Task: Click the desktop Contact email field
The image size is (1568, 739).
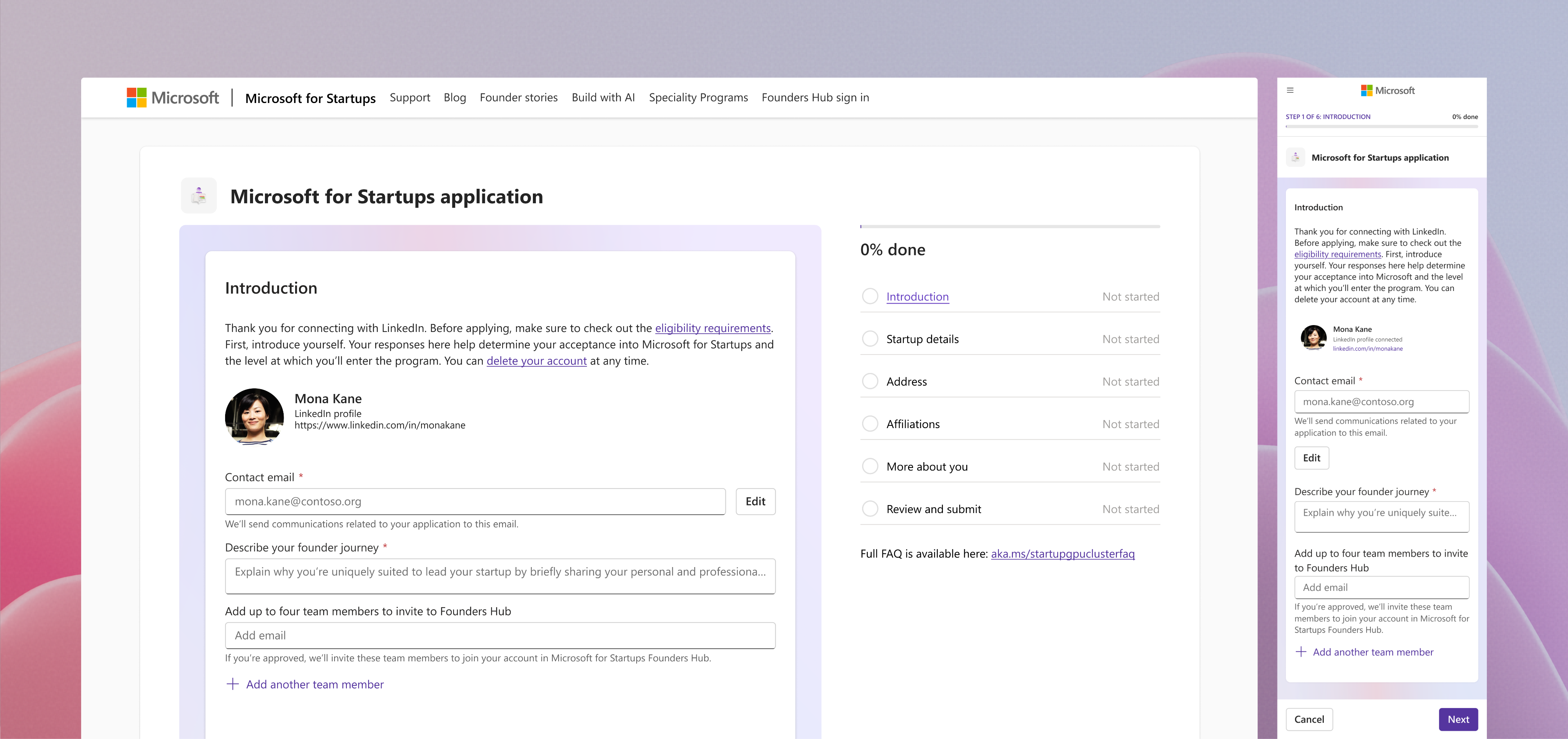Action: pos(475,502)
